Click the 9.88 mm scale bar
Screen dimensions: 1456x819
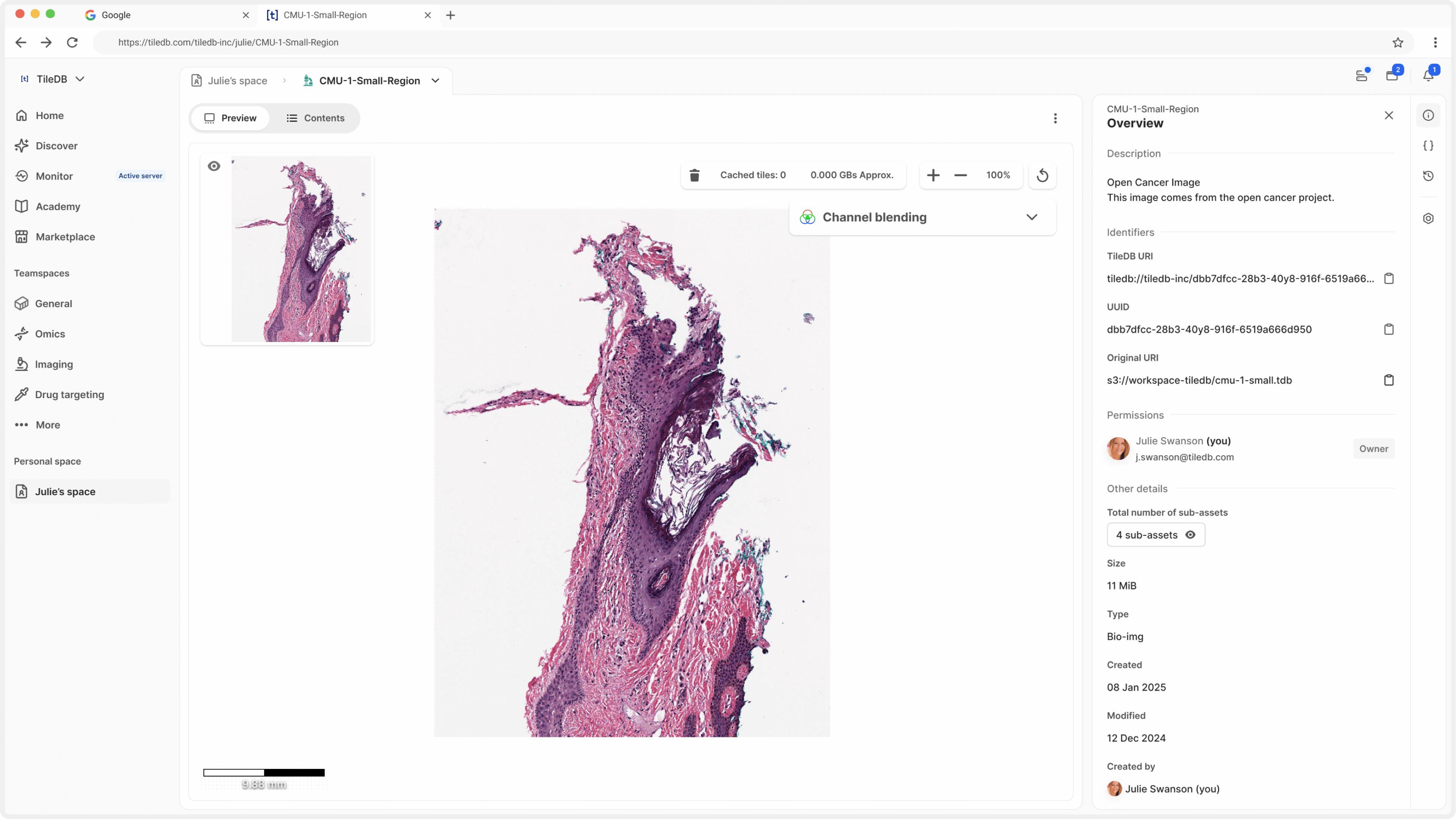(x=264, y=773)
